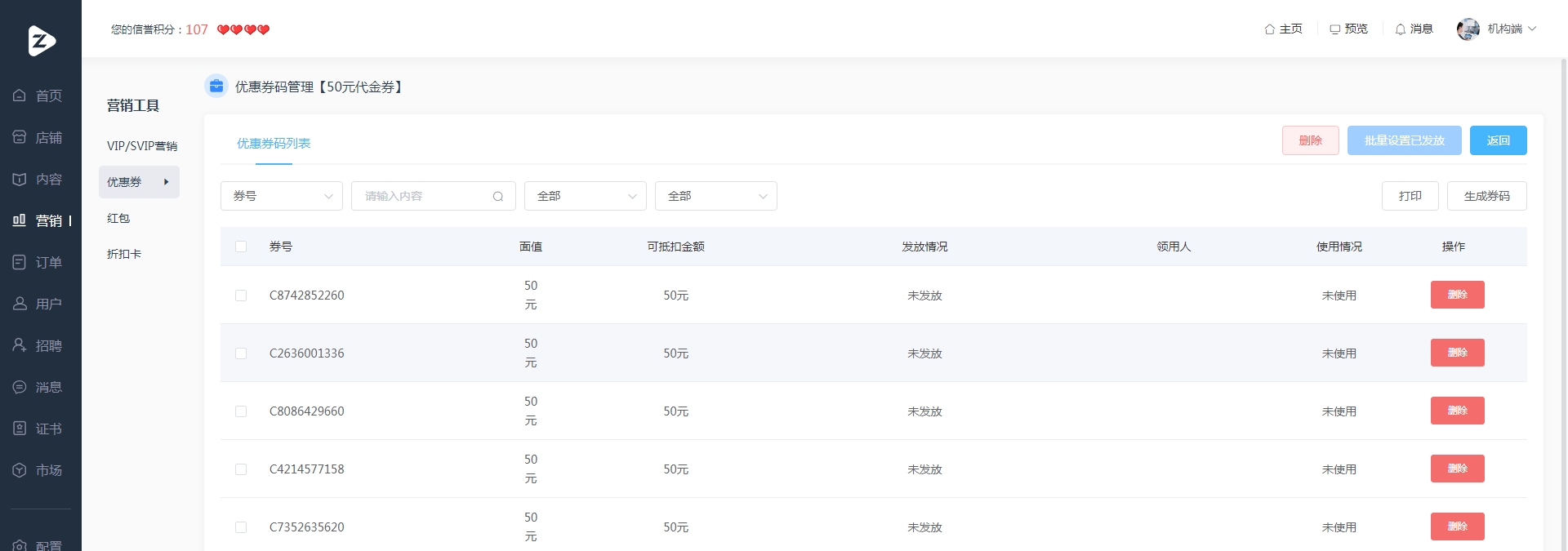Open the 首页 home icon in the sidebar
1568x551 pixels.
point(20,96)
